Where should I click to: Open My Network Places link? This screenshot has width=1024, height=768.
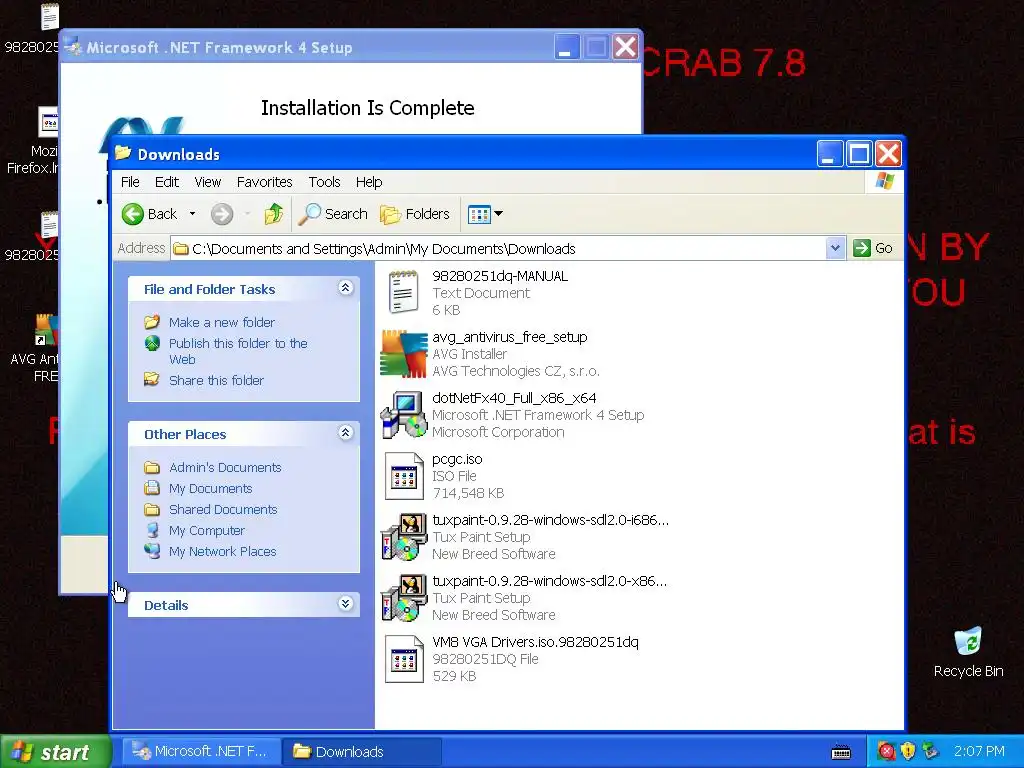tap(222, 551)
